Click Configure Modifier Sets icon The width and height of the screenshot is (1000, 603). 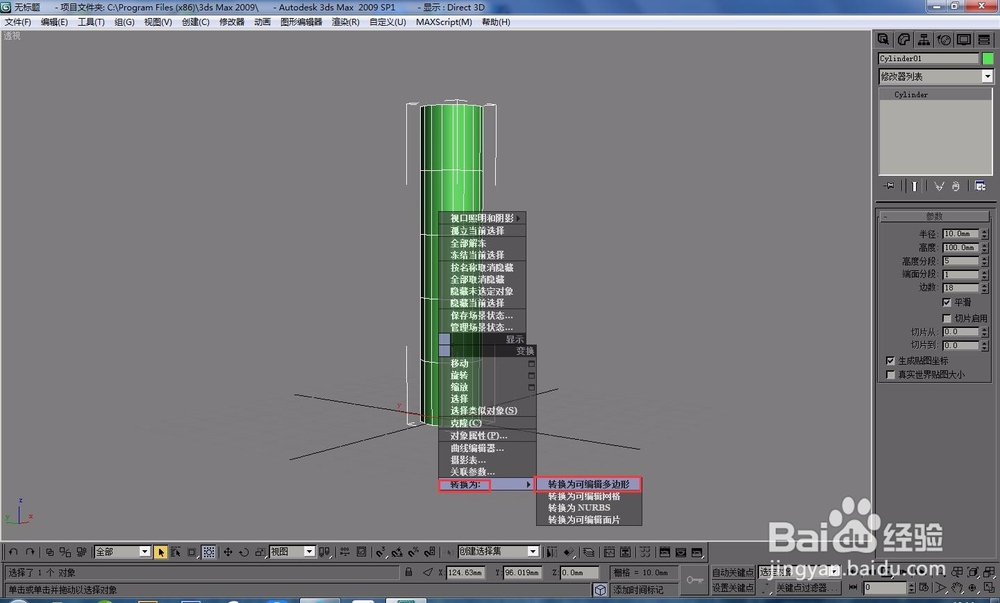pos(980,186)
